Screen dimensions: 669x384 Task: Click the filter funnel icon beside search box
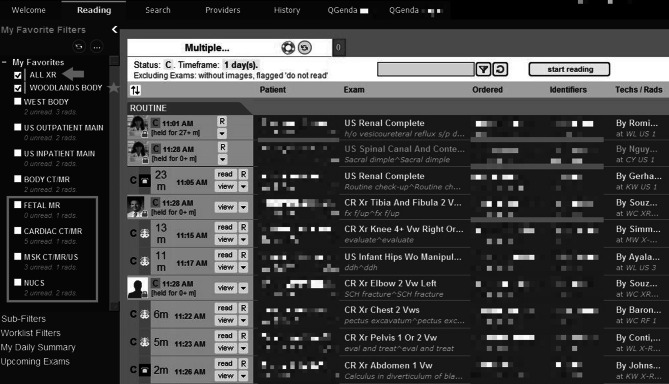(483, 69)
